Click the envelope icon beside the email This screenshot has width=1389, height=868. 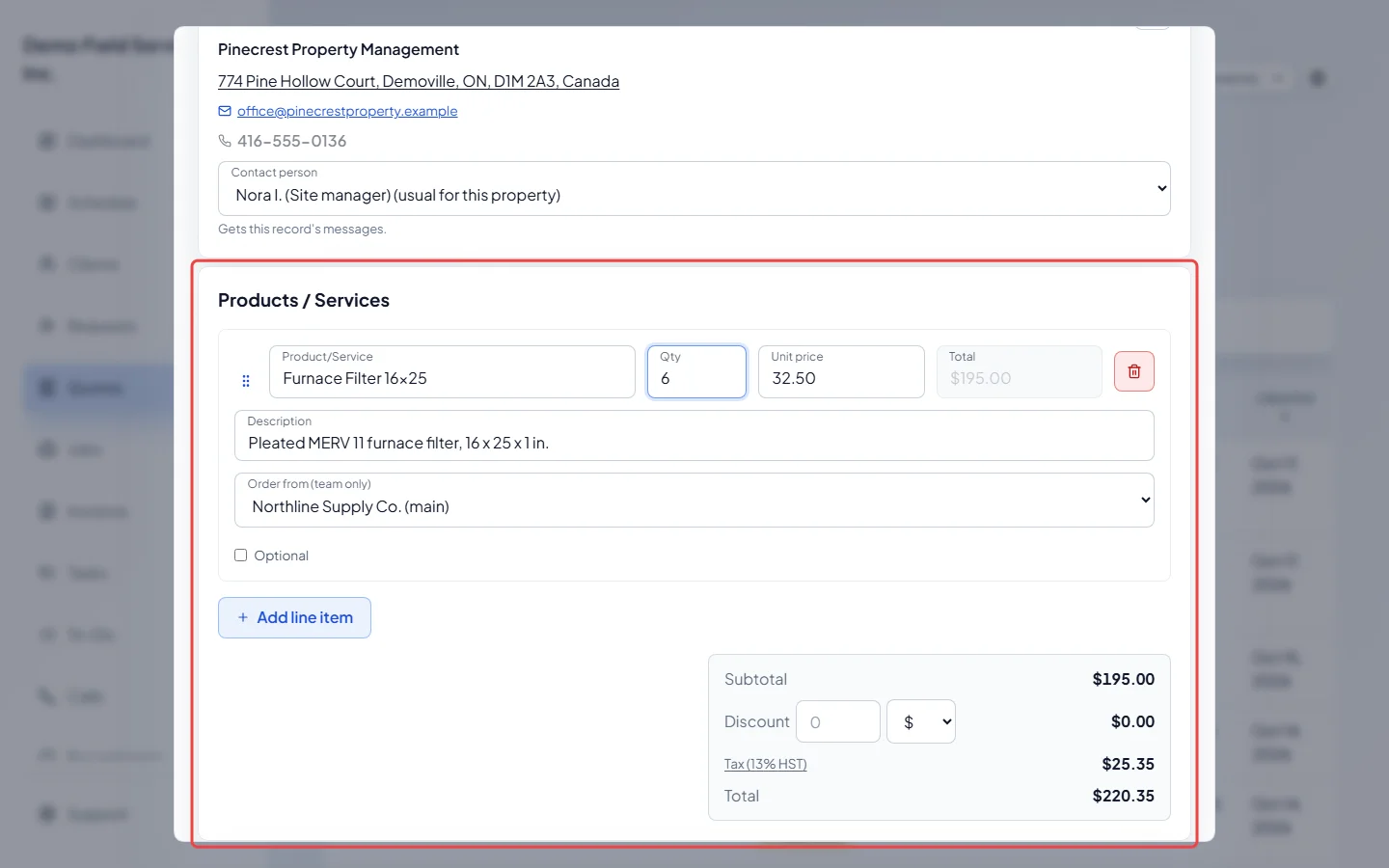tap(225, 111)
